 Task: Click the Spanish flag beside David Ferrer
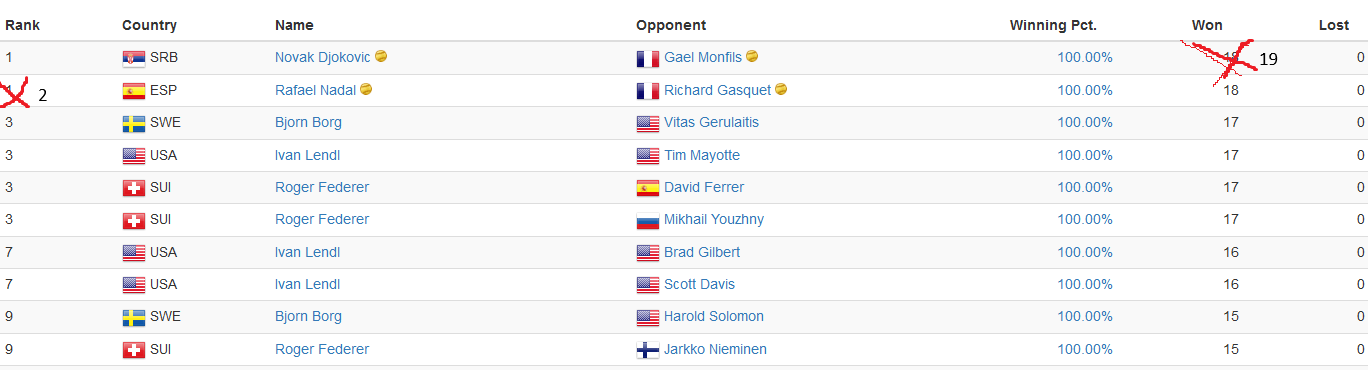coord(648,188)
